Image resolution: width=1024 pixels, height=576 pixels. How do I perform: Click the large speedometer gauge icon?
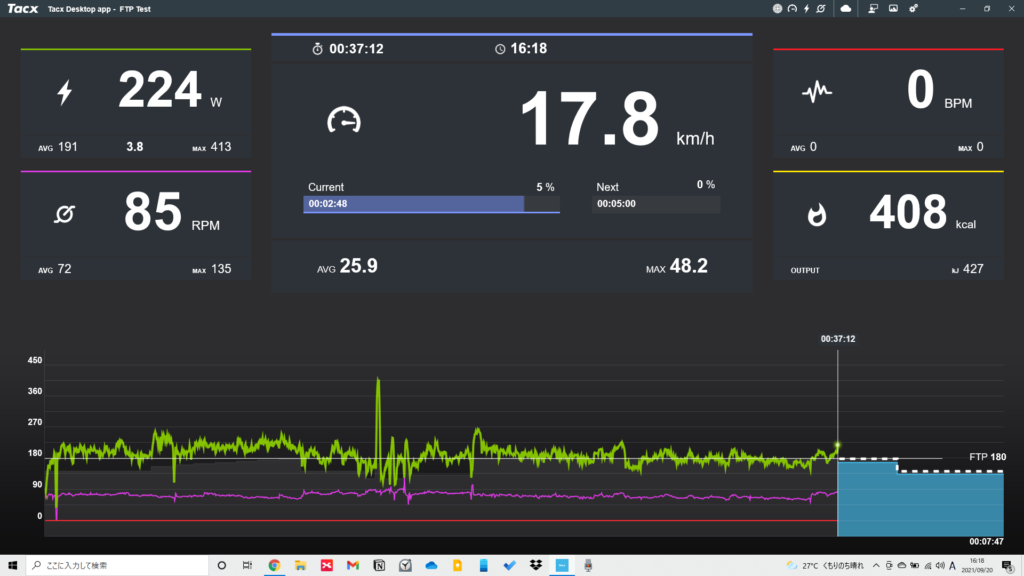(343, 120)
